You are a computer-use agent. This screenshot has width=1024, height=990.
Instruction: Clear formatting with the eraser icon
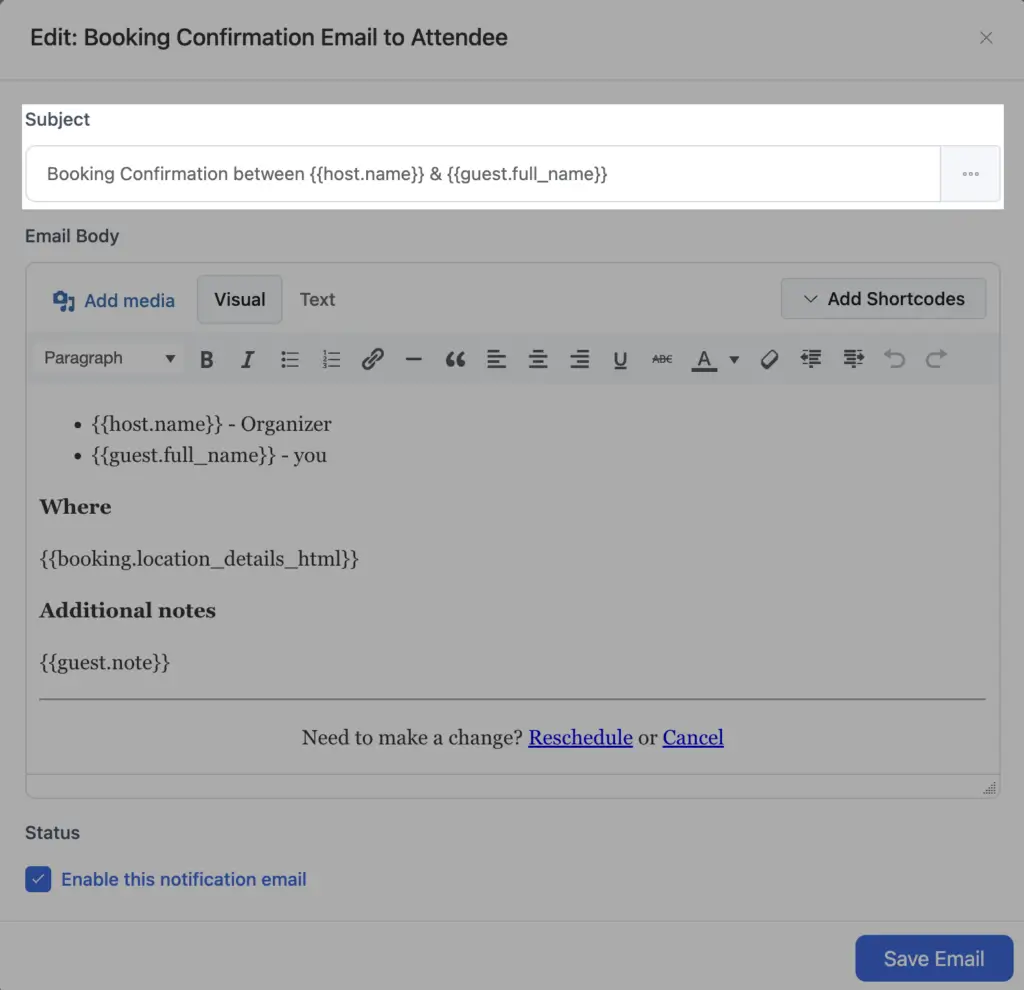tap(769, 359)
